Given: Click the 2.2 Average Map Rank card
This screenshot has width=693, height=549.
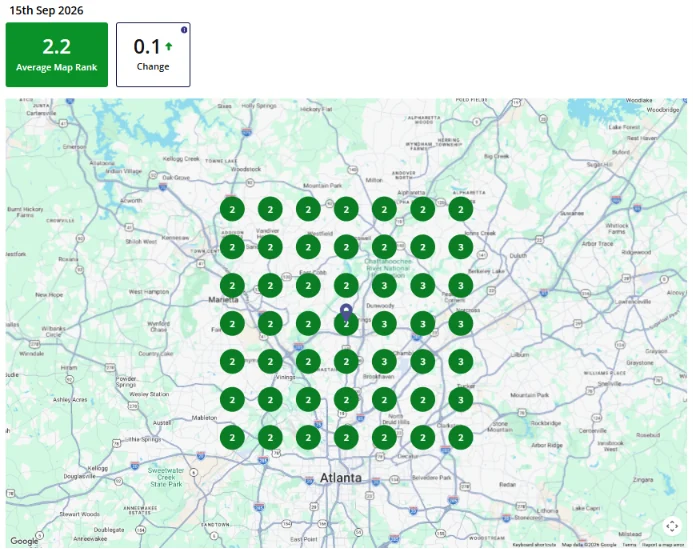Looking at the screenshot, I should point(57,54).
